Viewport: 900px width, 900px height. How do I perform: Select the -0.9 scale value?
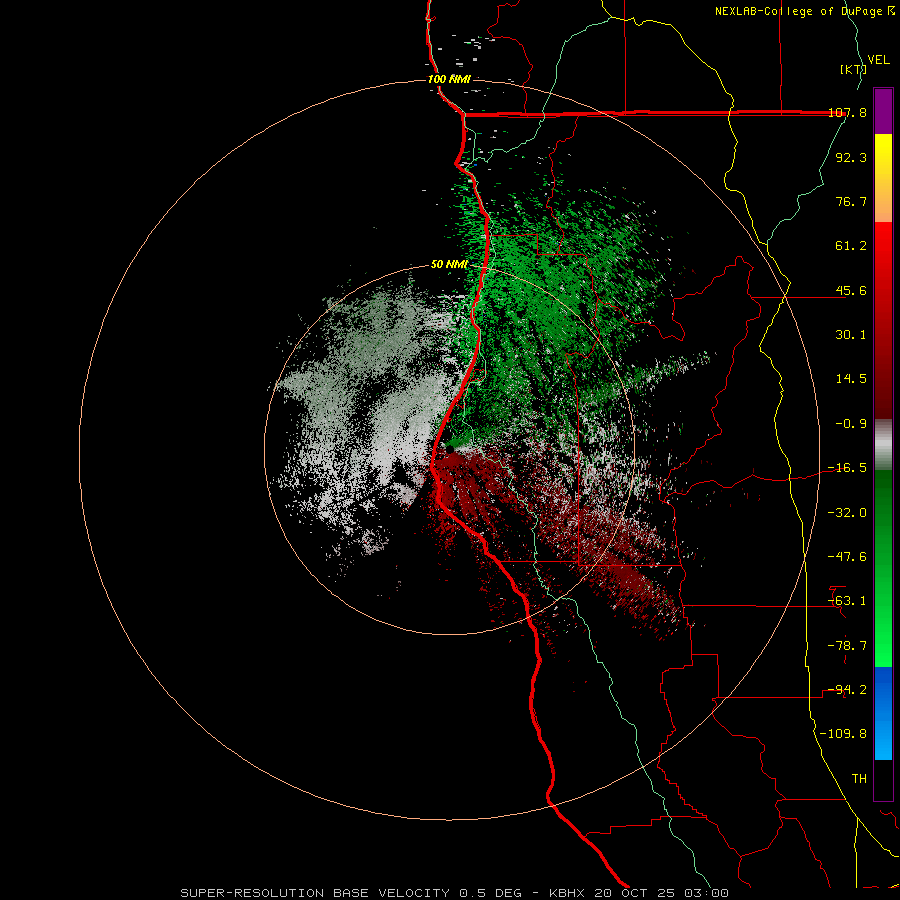point(851,424)
